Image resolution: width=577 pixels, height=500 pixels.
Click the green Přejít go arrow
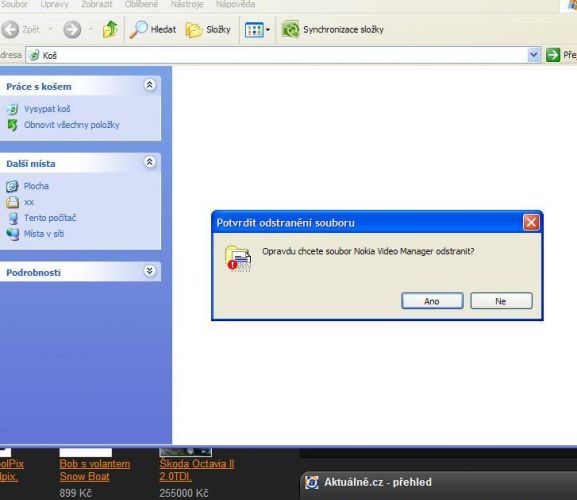pyautogui.click(x=553, y=55)
